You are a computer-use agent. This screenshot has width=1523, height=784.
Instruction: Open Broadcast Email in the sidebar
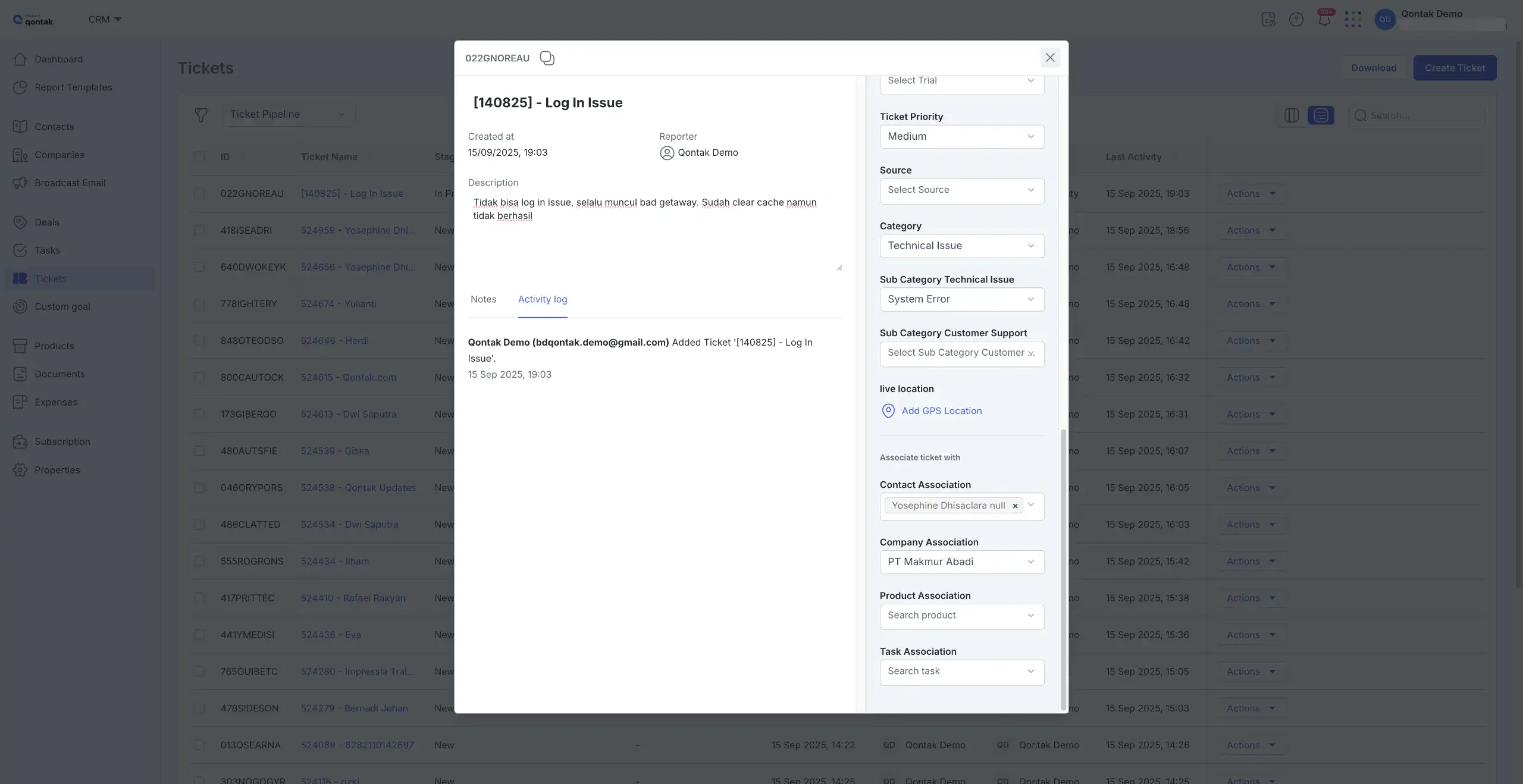70,183
